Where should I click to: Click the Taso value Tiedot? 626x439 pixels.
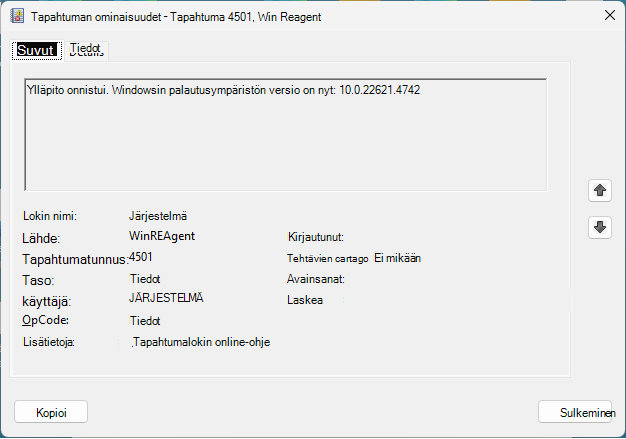pos(145,279)
